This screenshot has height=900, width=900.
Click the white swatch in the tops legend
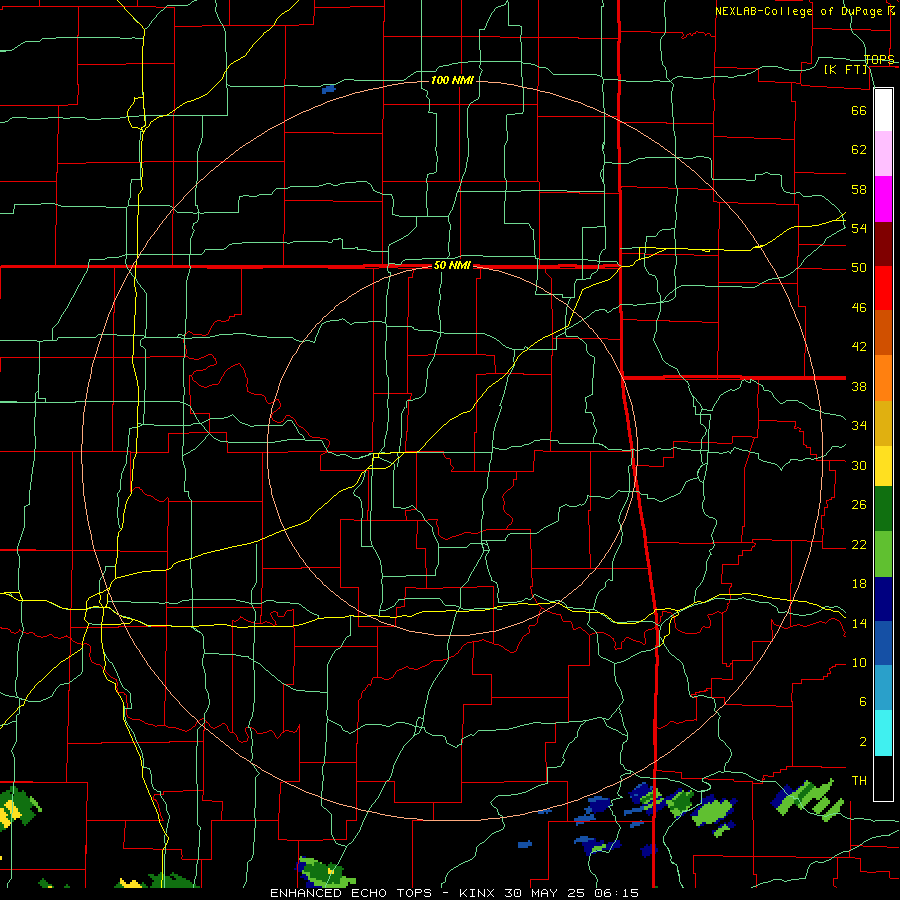(883, 110)
